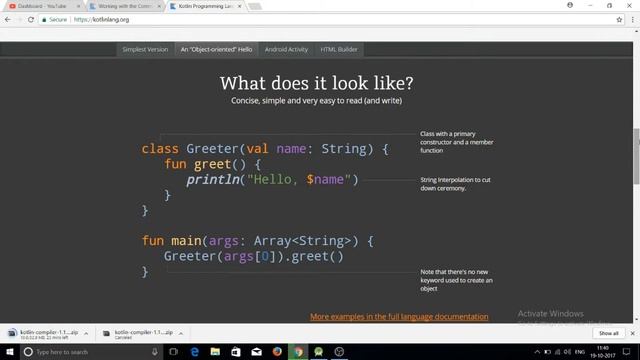This screenshot has width=640, height=360.
Task: Show the Simplest Version code example
Action: coord(145,49)
